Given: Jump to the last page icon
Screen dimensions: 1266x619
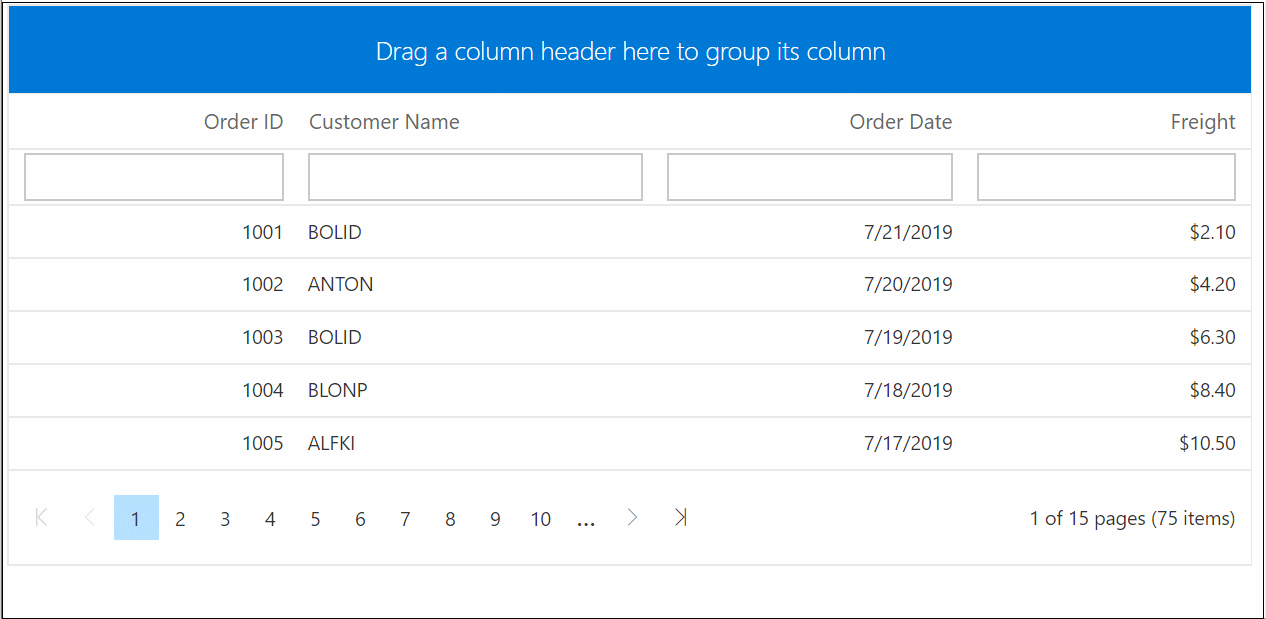Looking at the screenshot, I should pos(680,517).
